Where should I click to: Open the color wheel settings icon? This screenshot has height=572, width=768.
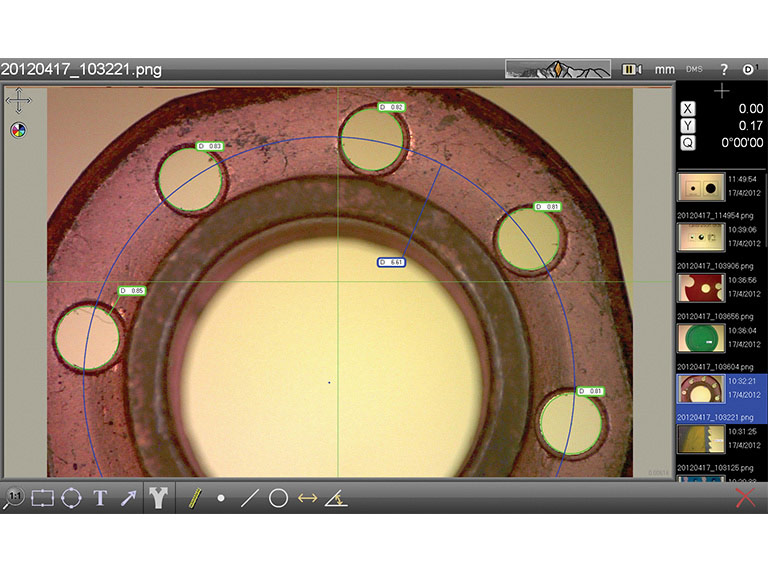pyautogui.click(x=18, y=130)
